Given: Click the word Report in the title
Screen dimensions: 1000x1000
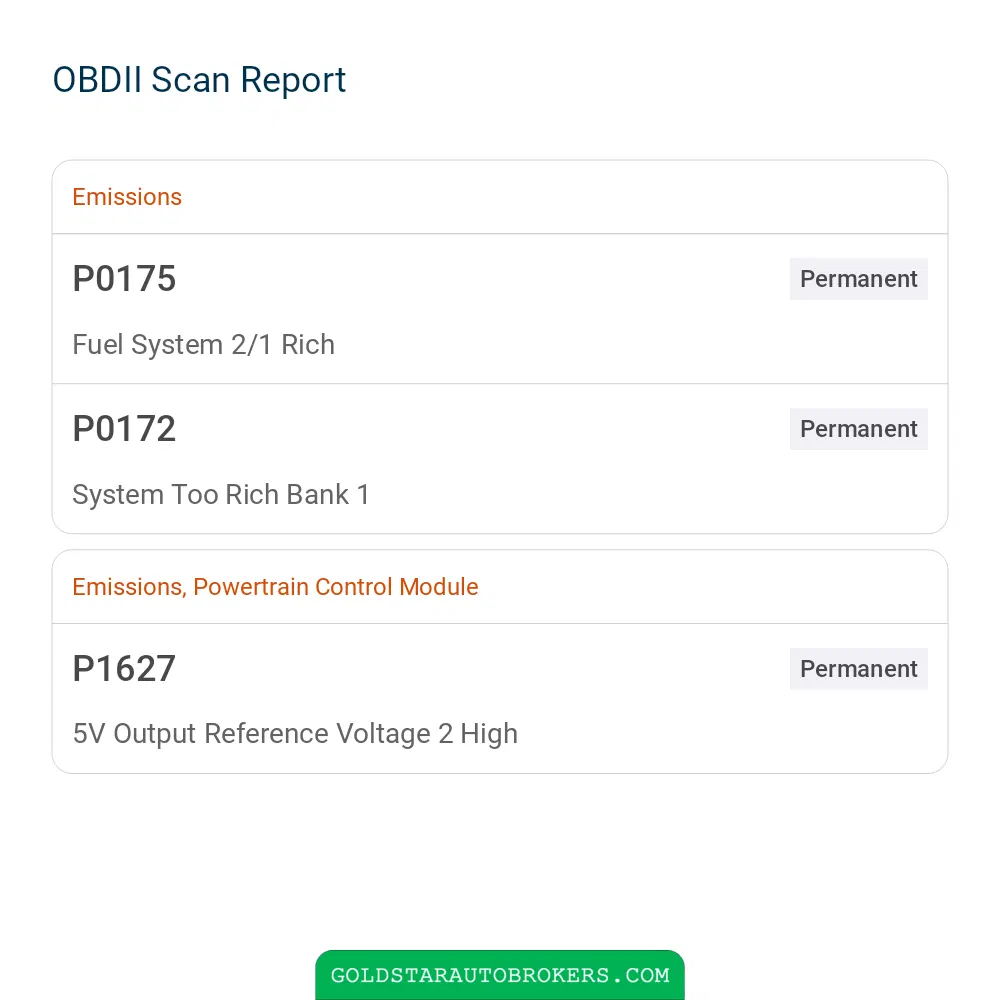Looking at the screenshot, I should [x=293, y=80].
